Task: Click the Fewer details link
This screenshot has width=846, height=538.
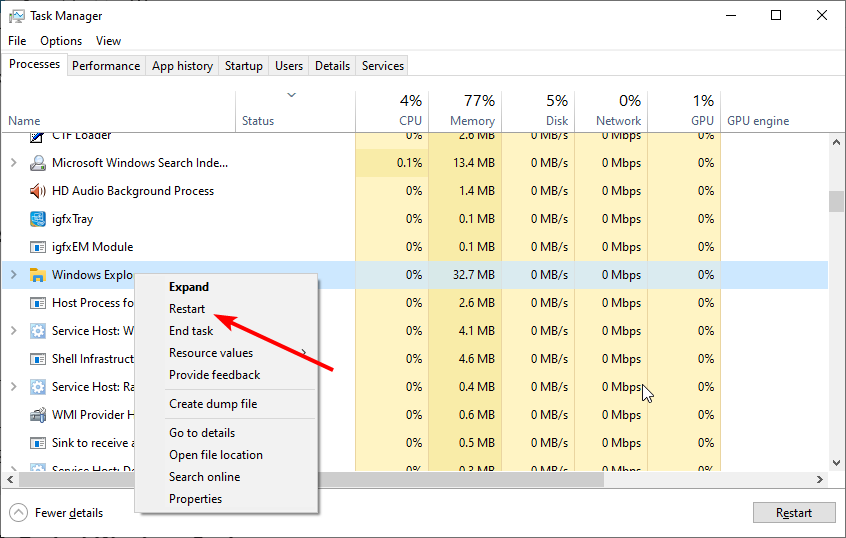Action: click(x=69, y=513)
